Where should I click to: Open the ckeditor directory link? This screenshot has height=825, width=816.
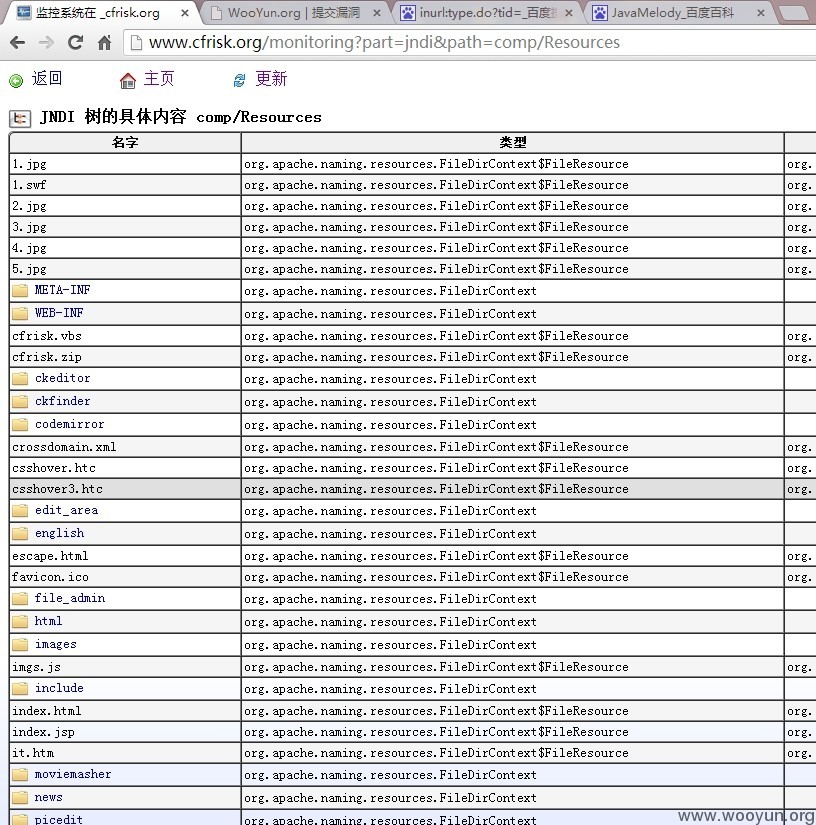63,378
